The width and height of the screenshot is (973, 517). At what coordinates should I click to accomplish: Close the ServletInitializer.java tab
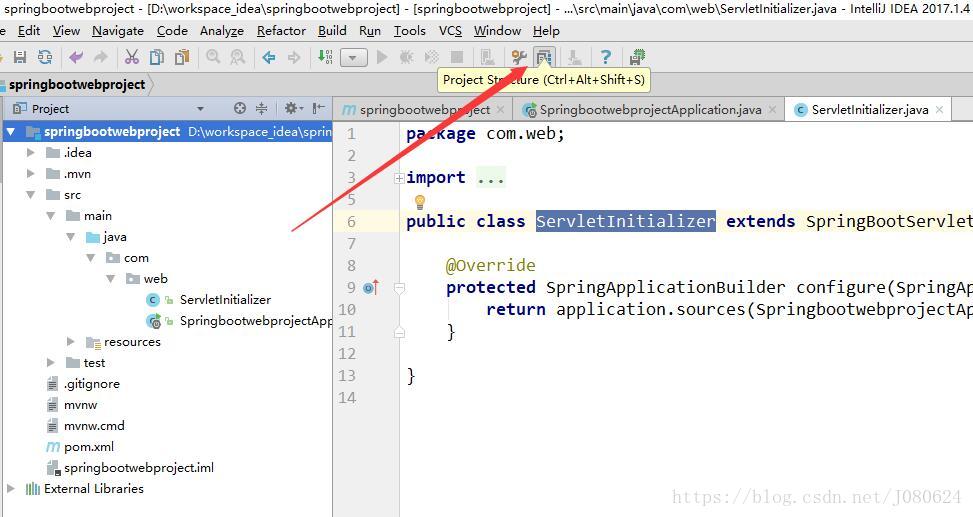click(x=939, y=110)
